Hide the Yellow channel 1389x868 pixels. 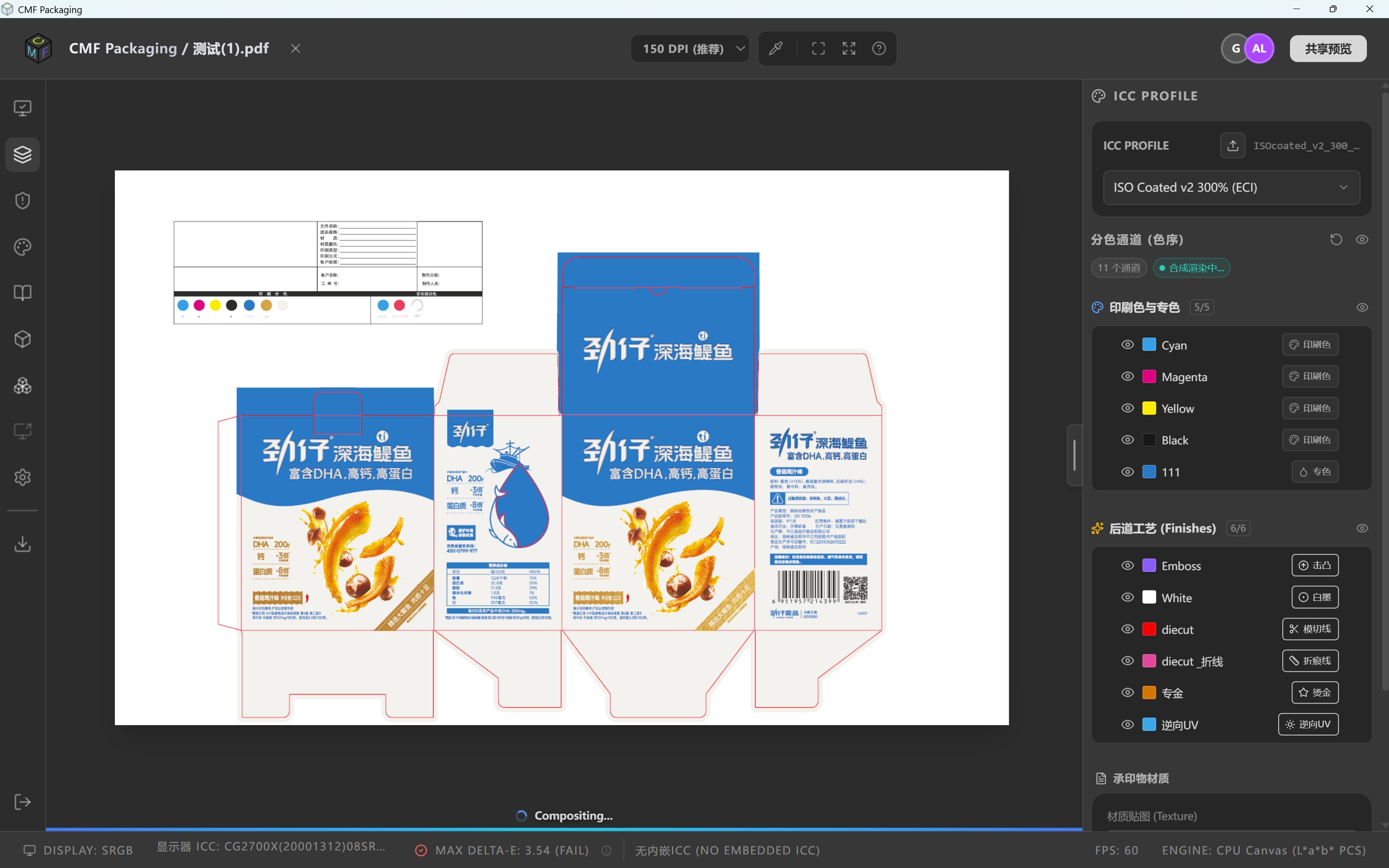tap(1127, 408)
